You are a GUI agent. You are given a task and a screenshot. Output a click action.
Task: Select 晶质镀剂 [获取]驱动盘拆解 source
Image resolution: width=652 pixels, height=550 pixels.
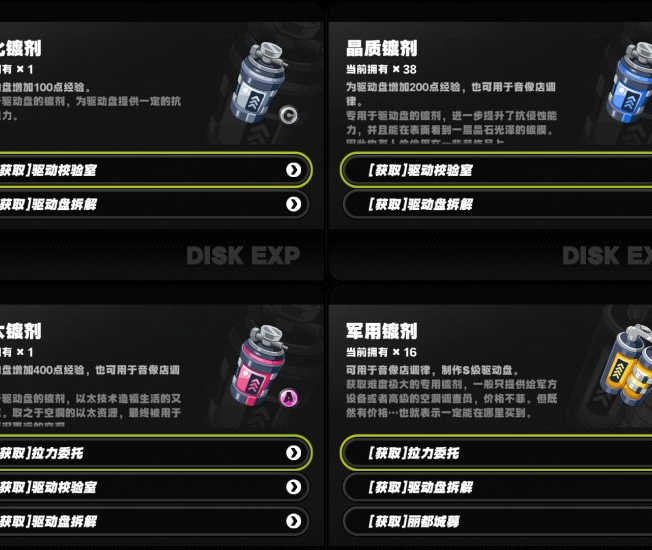tap(497, 204)
